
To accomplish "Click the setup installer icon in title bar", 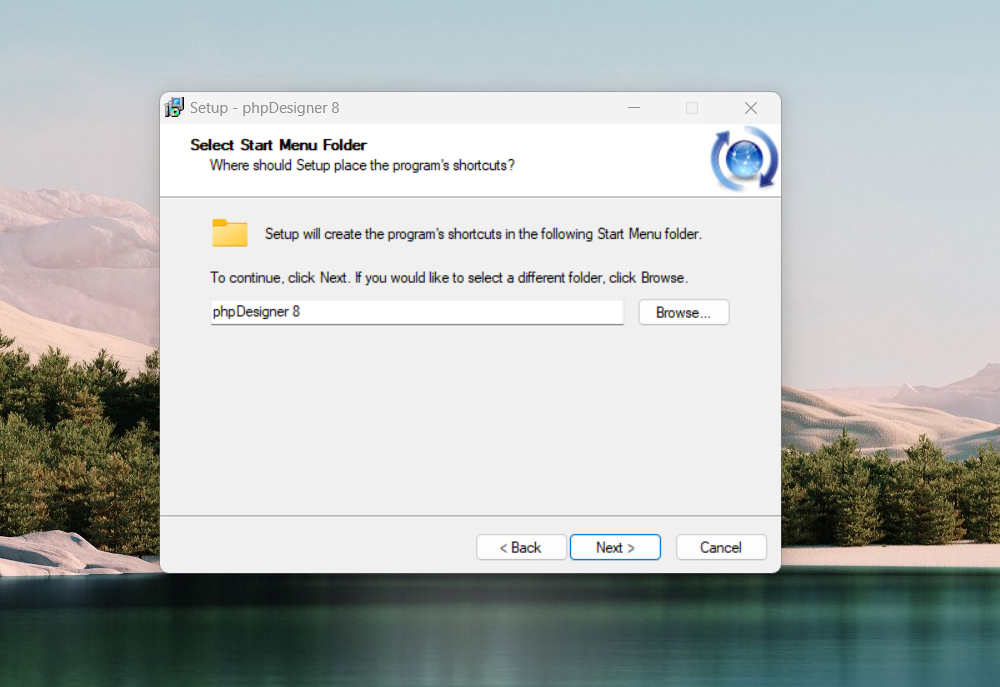I will coord(174,108).
